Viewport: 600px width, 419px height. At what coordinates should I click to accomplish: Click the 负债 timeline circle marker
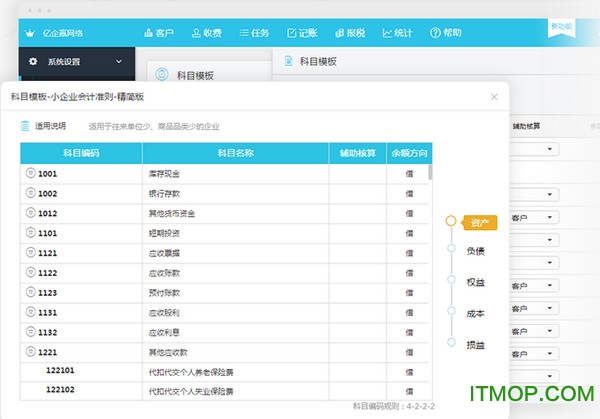(452, 248)
